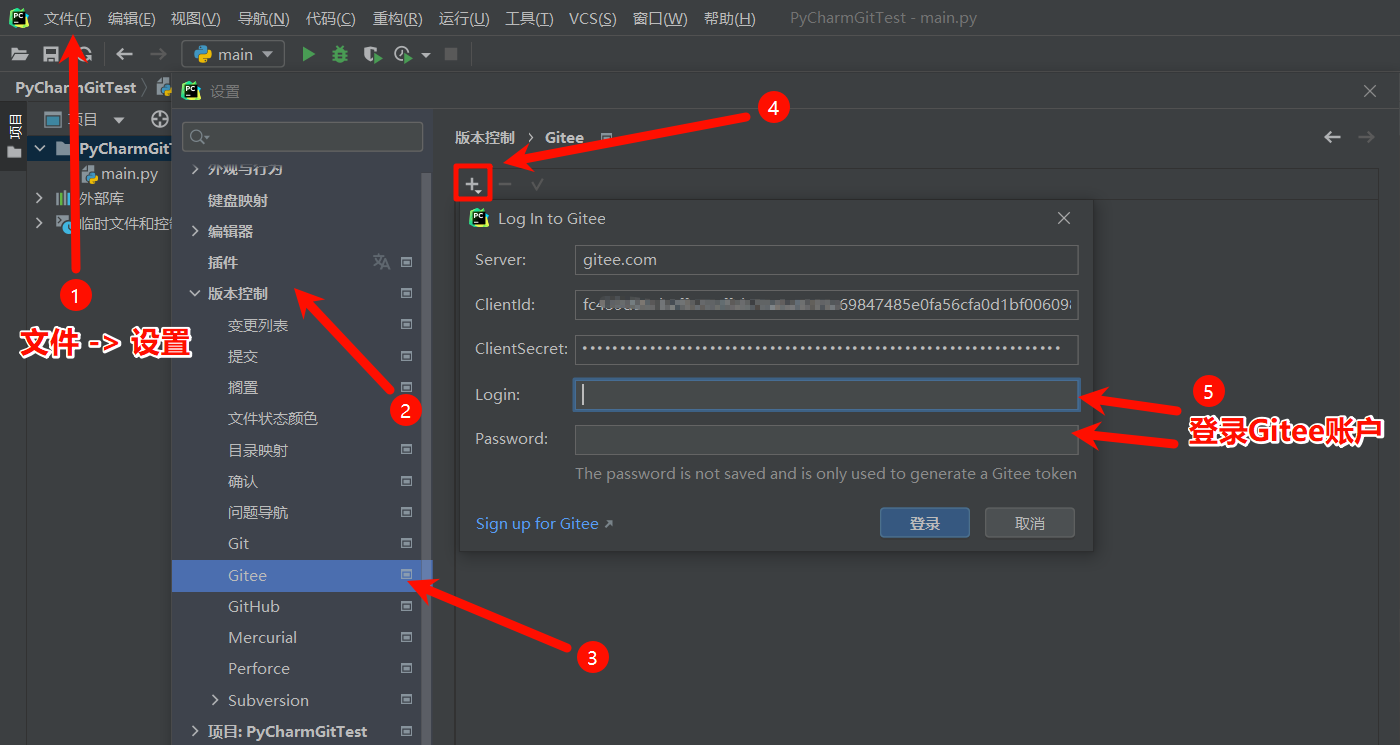Expand the Subversion settings node

point(215,700)
